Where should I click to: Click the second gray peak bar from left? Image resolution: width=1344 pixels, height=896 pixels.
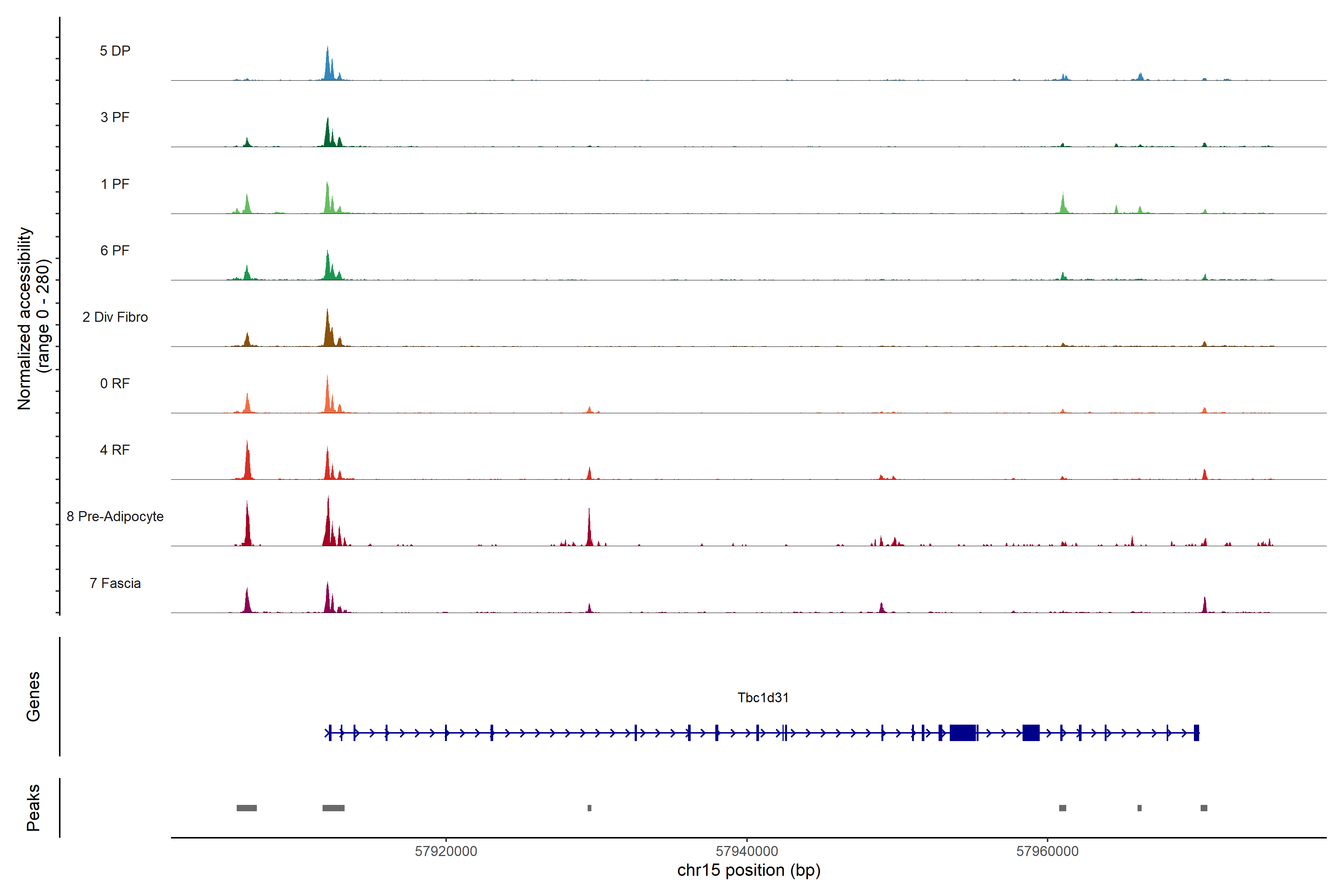[333, 808]
